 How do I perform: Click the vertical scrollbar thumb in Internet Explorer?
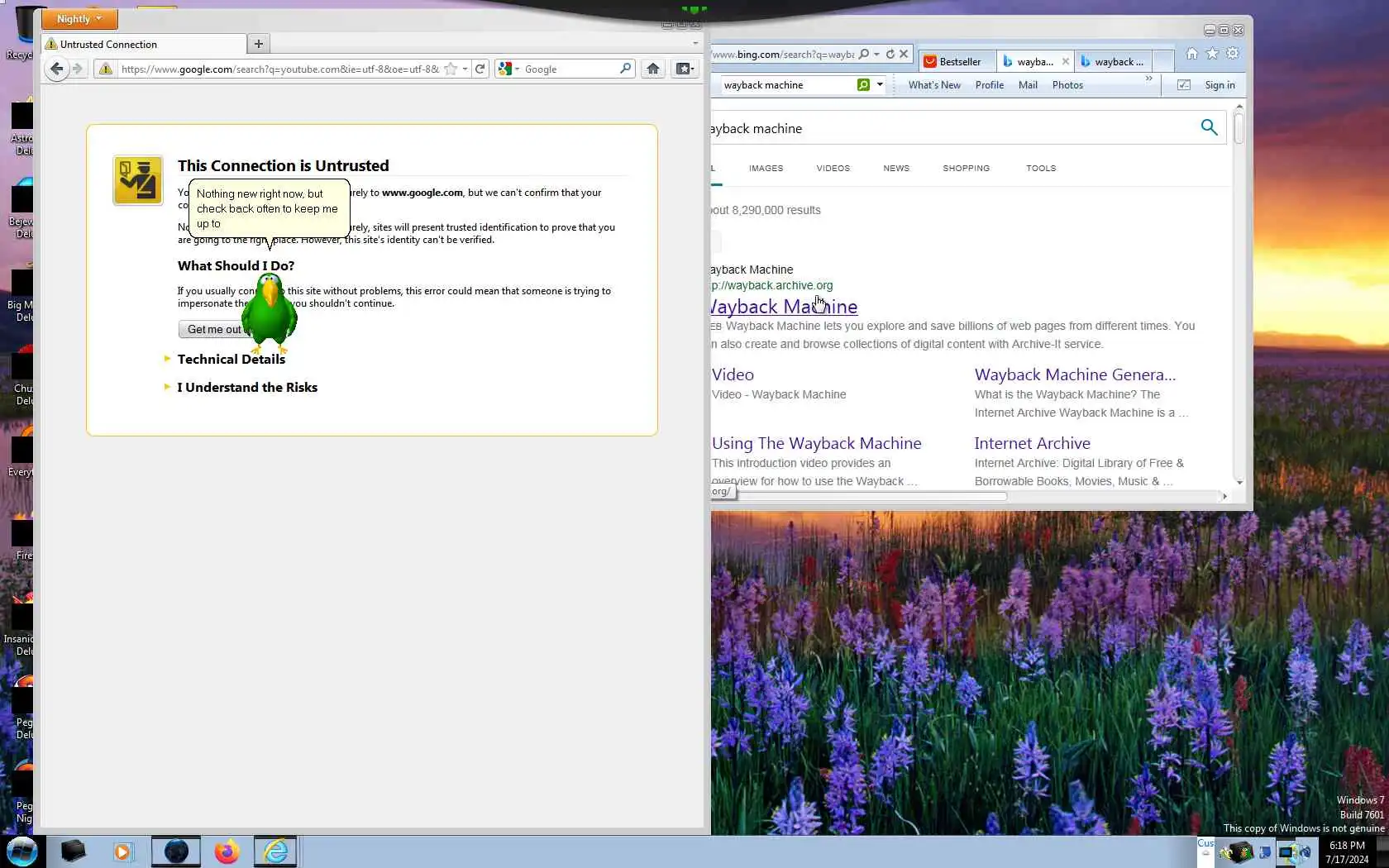pos(1239,128)
